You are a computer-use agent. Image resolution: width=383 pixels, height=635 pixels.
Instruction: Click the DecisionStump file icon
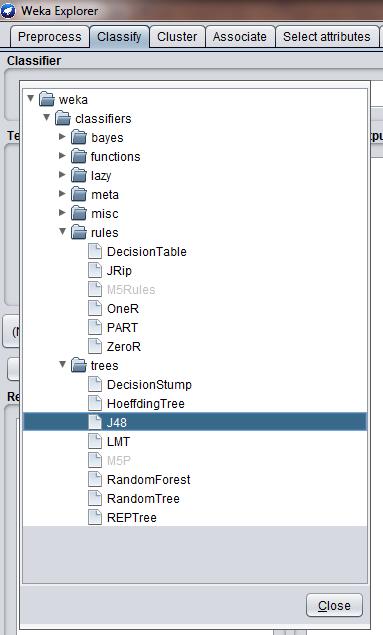pyautogui.click(x=95, y=384)
